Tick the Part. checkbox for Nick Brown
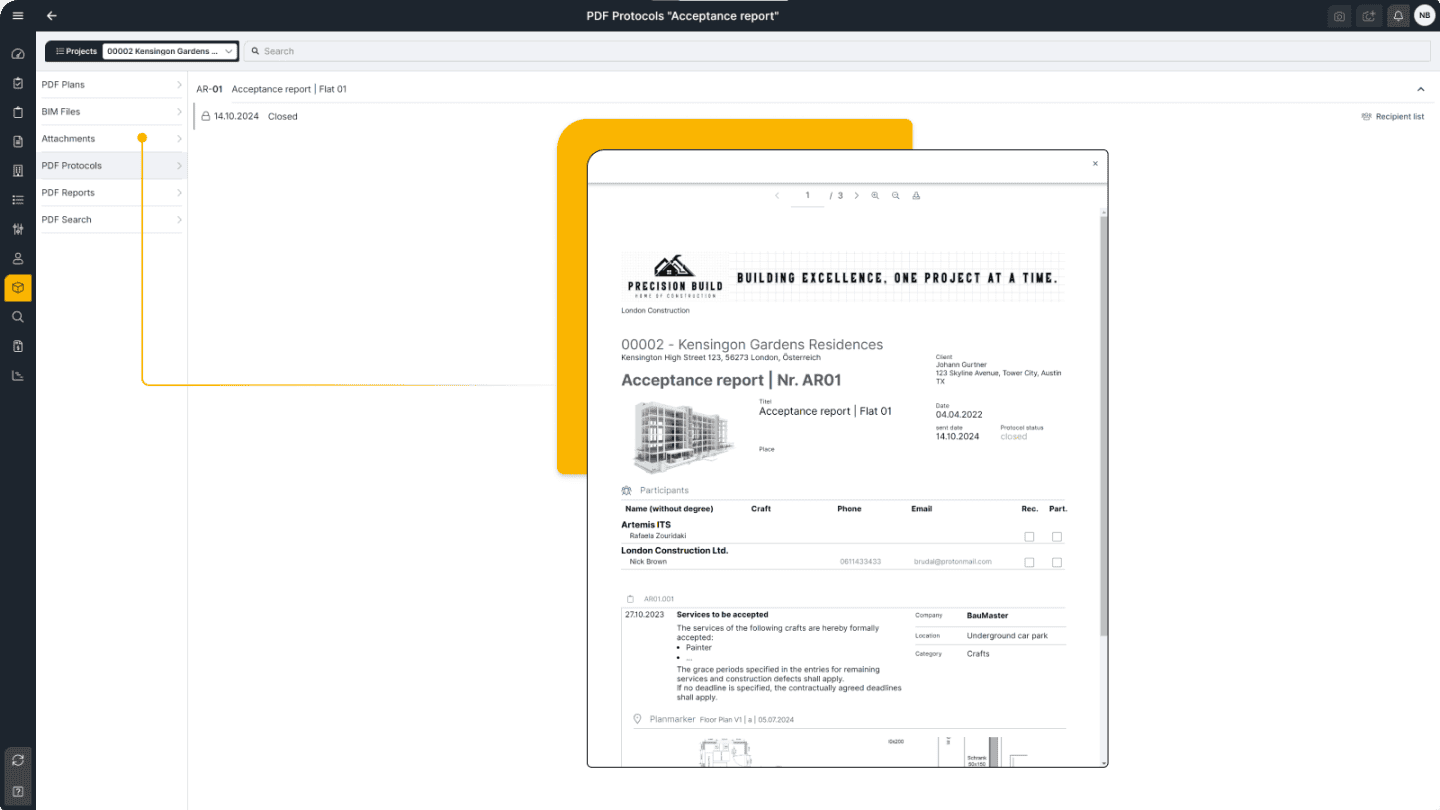The height and width of the screenshot is (810, 1440). pos(1057,561)
